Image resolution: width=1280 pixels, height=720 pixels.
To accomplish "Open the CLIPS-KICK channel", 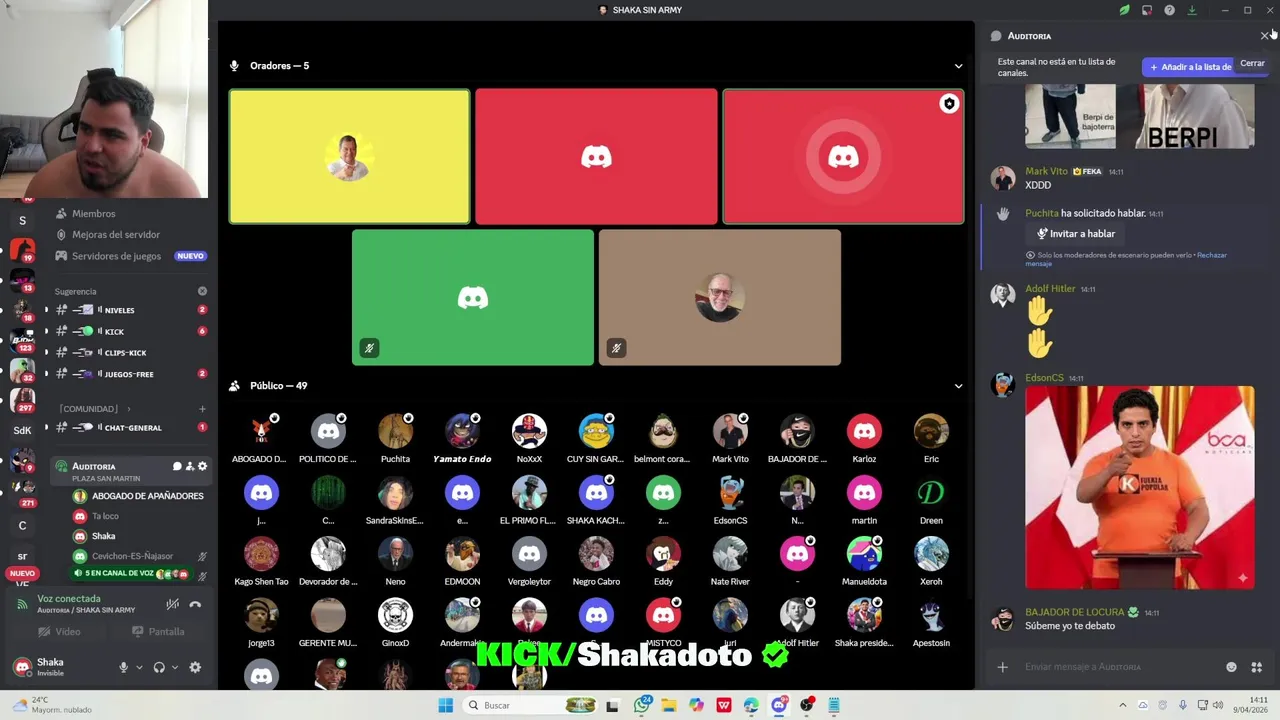I will [x=130, y=352].
